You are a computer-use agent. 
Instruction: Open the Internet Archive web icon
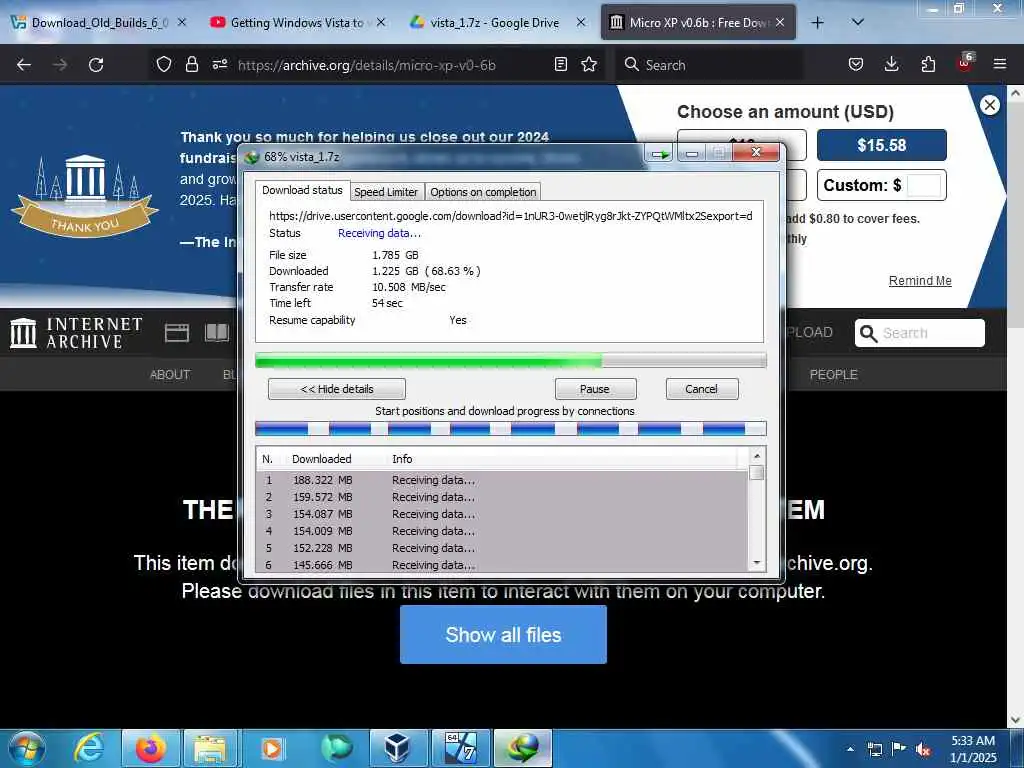[177, 333]
